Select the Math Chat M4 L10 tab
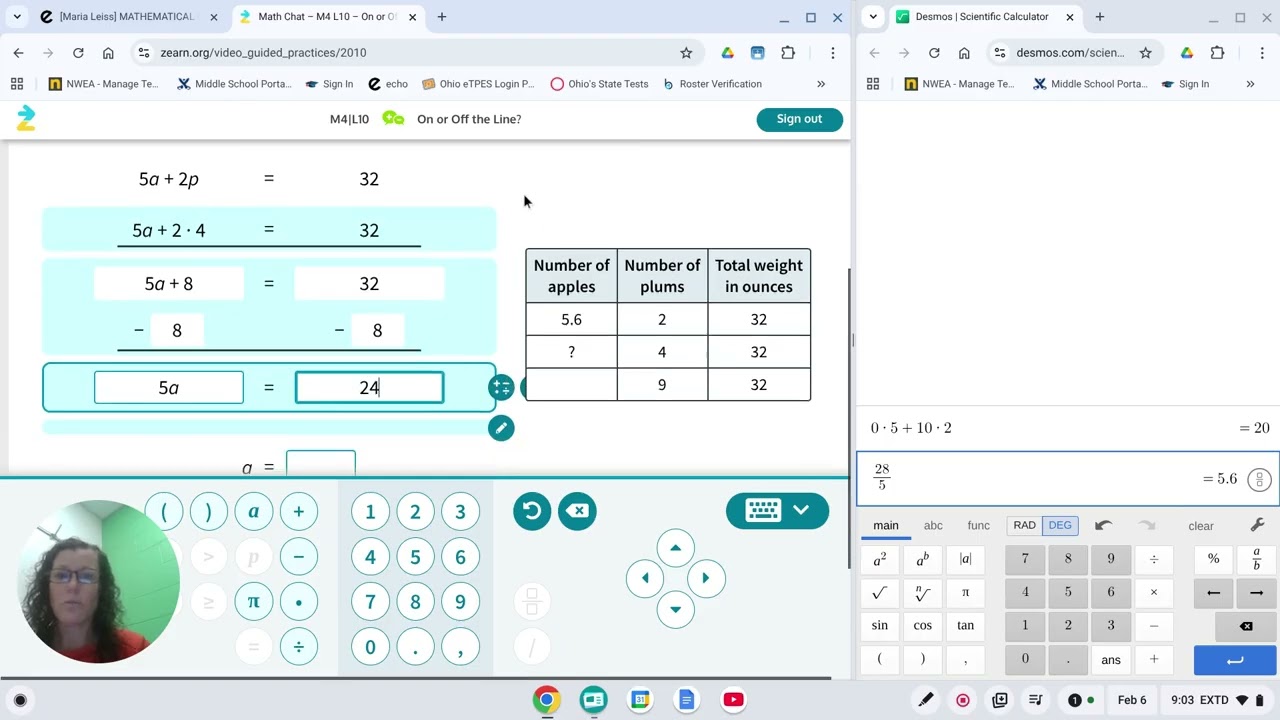 [329, 17]
